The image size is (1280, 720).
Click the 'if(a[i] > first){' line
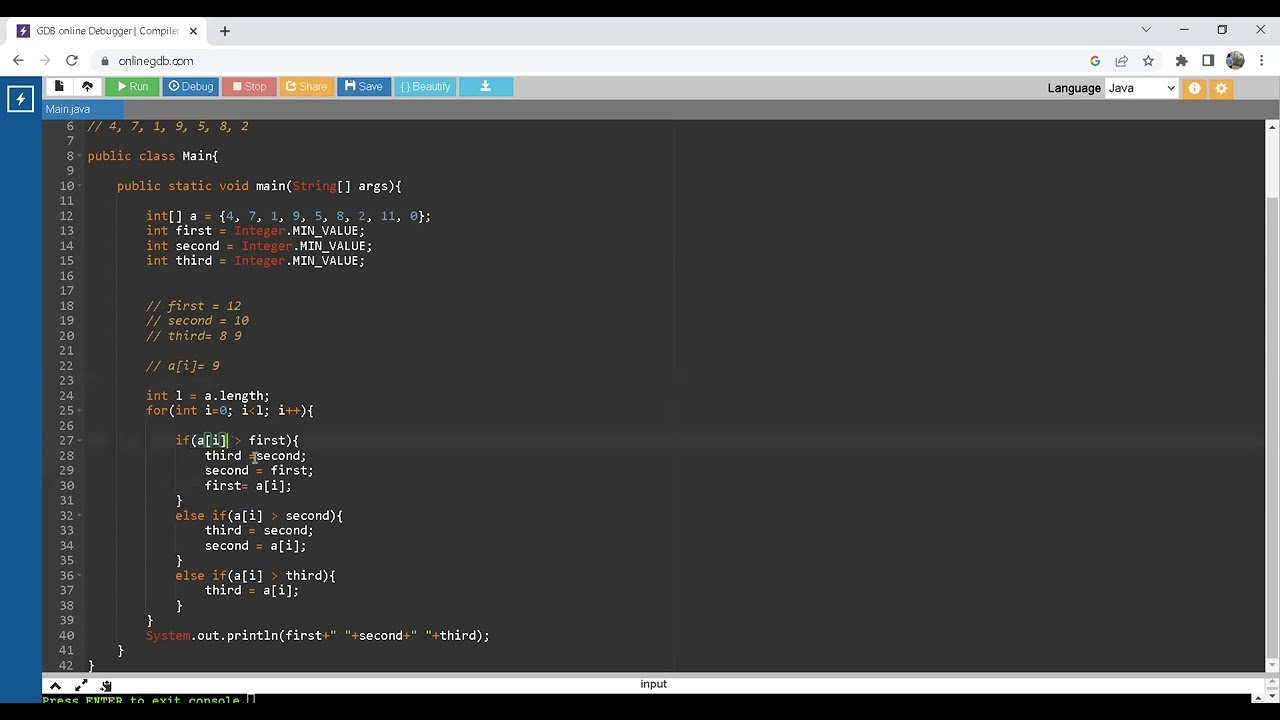click(237, 441)
